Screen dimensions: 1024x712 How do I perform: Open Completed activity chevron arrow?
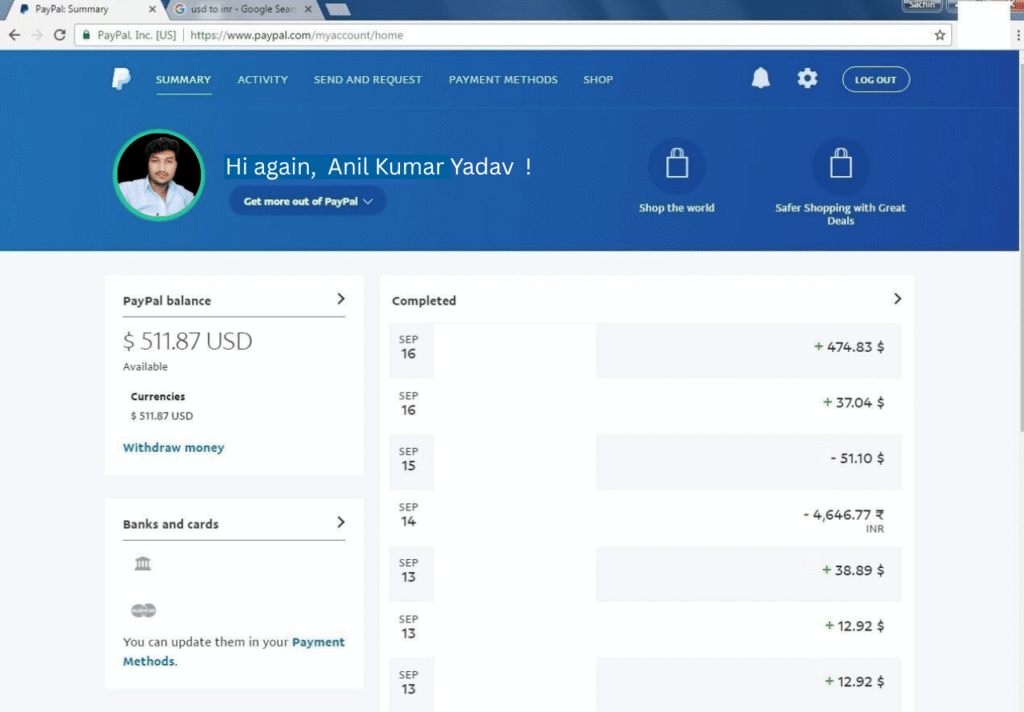897,299
